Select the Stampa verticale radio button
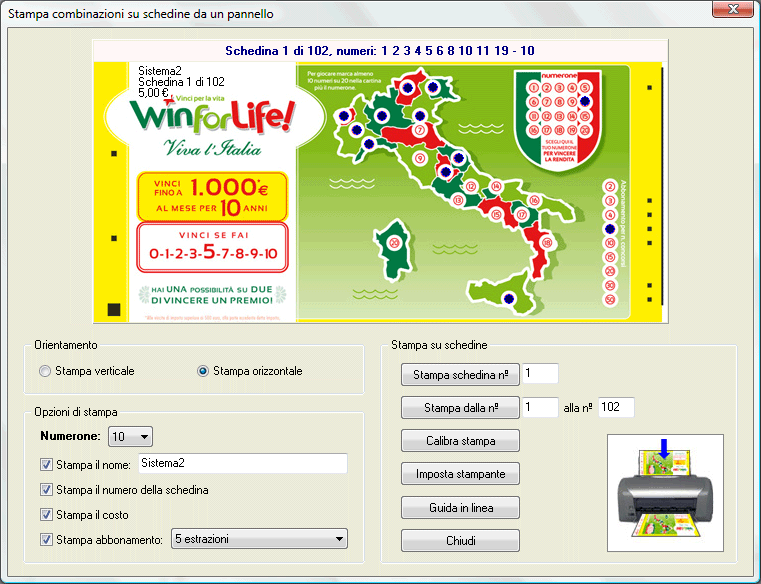This screenshot has height=584, width=761. [x=45, y=372]
